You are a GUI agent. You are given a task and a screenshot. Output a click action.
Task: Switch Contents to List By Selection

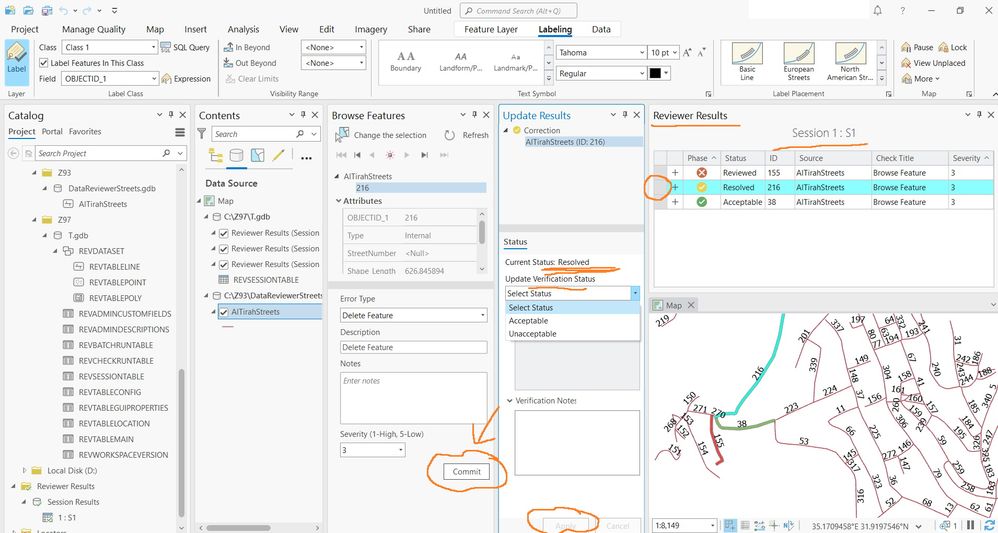coord(257,155)
